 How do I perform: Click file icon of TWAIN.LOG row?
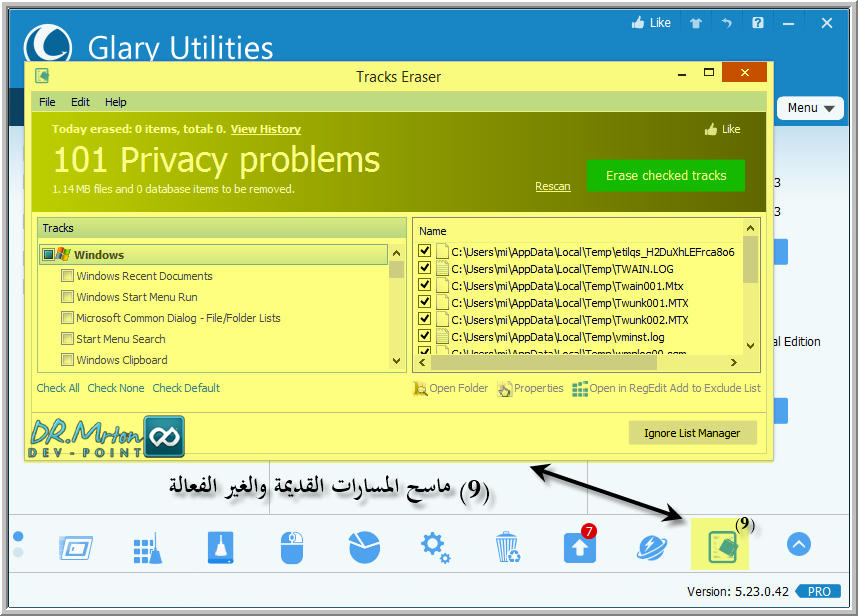[x=442, y=269]
